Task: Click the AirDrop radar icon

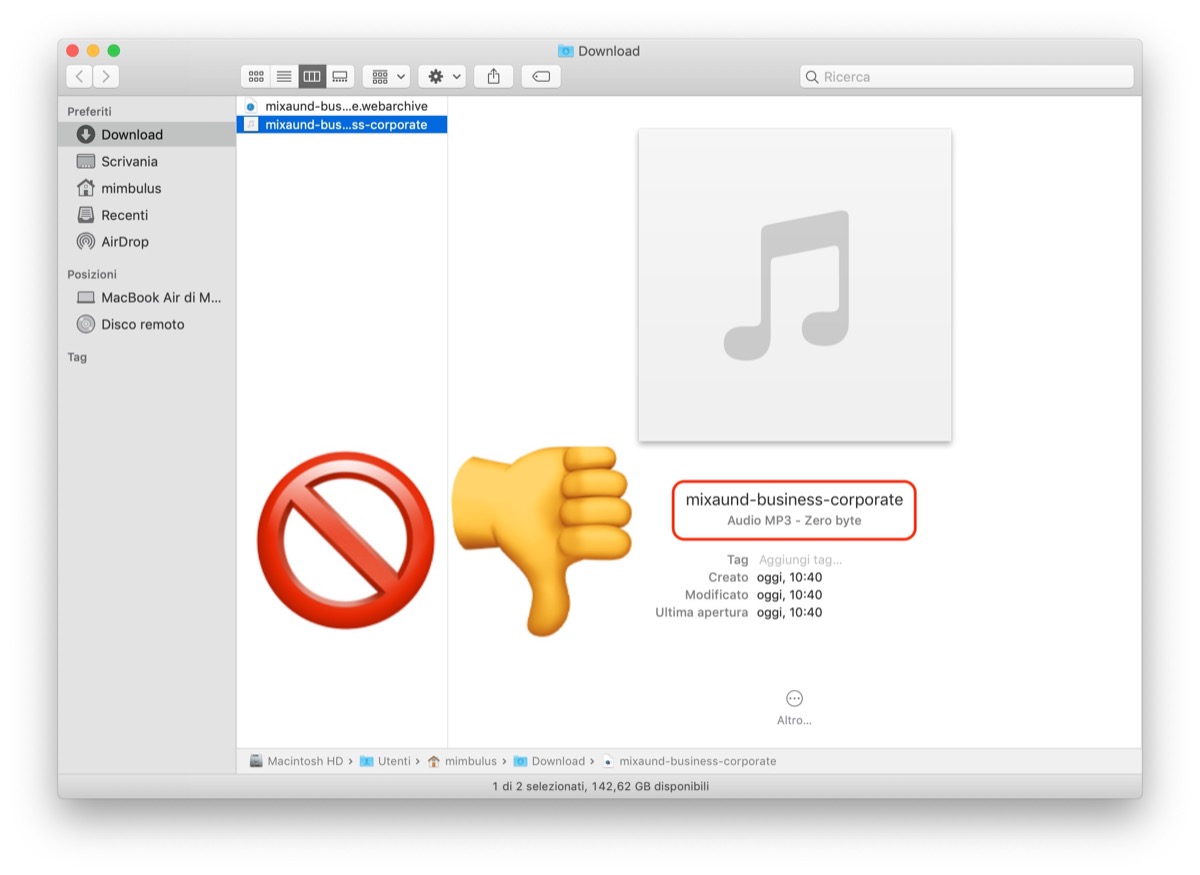Action: (x=86, y=242)
